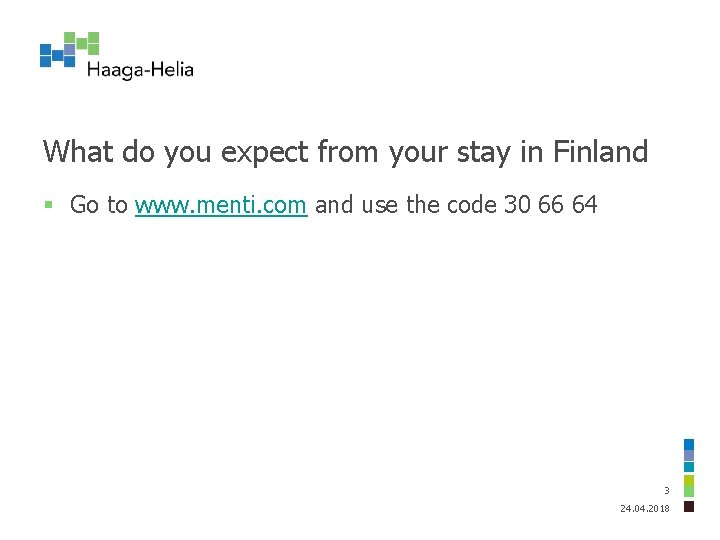Click the word 'What' starting the title
The height and width of the screenshot is (540, 720).
coord(78,151)
